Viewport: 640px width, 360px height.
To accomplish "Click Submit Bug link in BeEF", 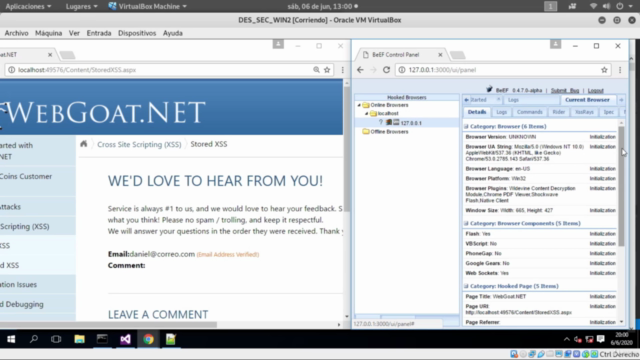I will [565, 90].
